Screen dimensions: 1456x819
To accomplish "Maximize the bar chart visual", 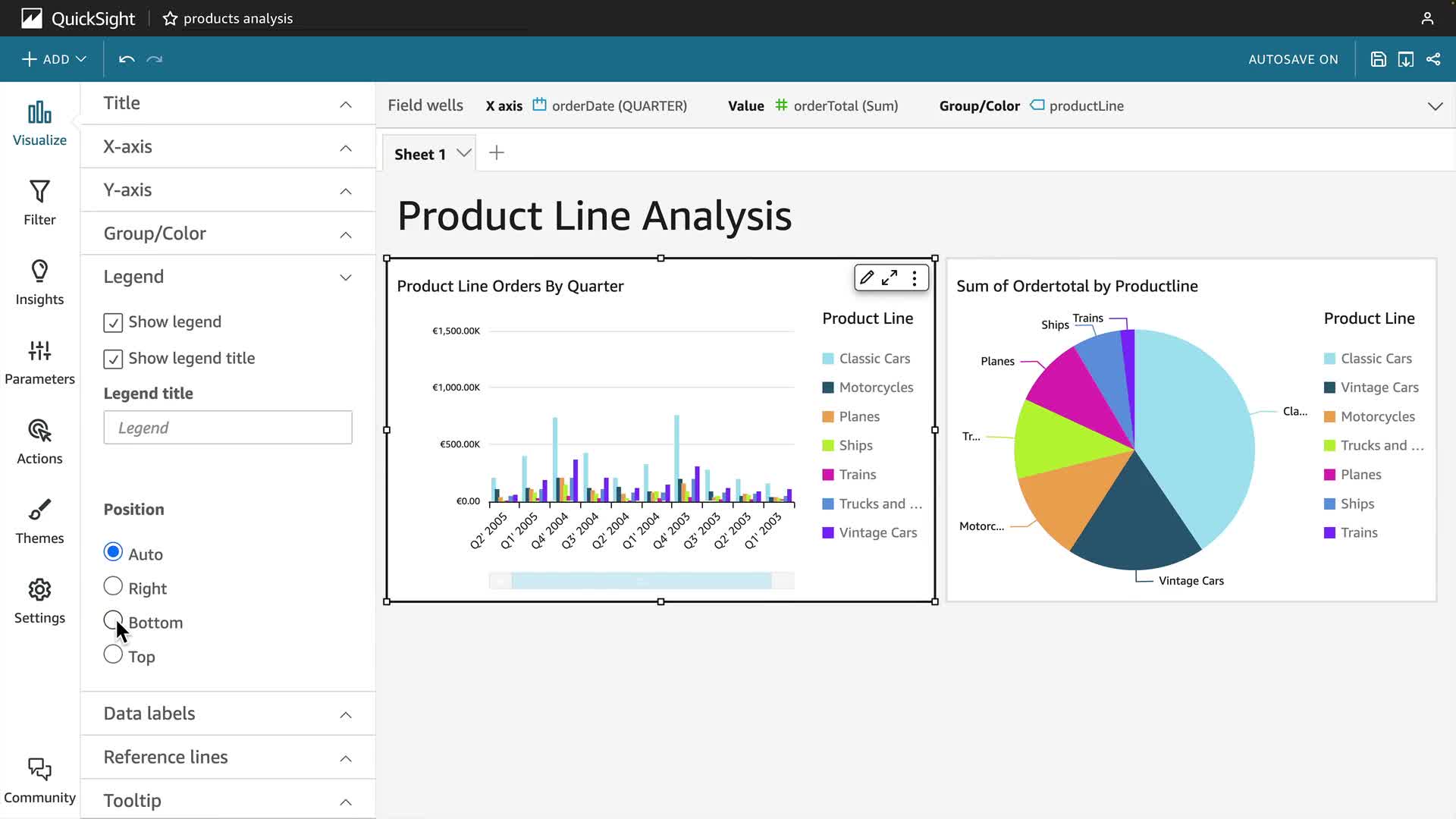I will click(890, 278).
